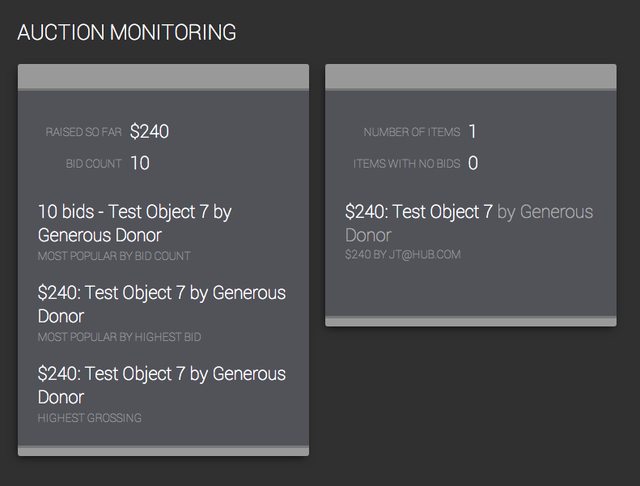Screen dimensions: 640x486
Task: Click the top header bar of the right card
Action: [x=470, y=77]
